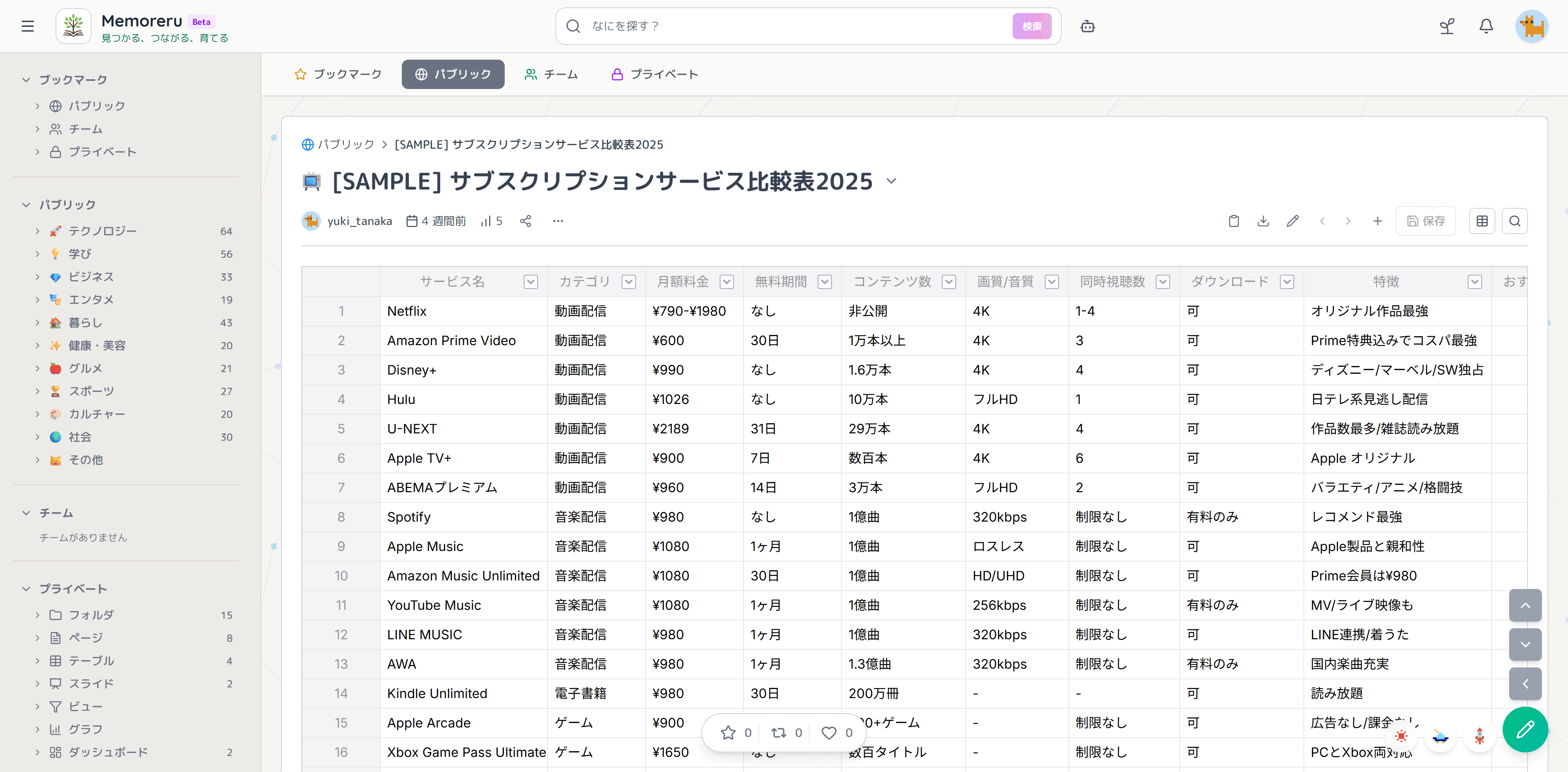Screen dimensions: 1568x772
Task: Open 無料期間 column dropdown
Action: pos(825,282)
